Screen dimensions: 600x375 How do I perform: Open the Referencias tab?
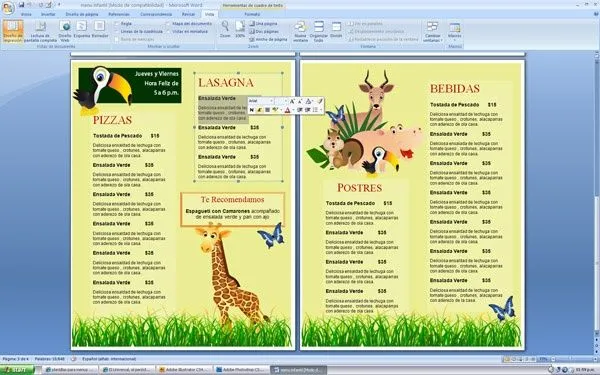click(119, 14)
